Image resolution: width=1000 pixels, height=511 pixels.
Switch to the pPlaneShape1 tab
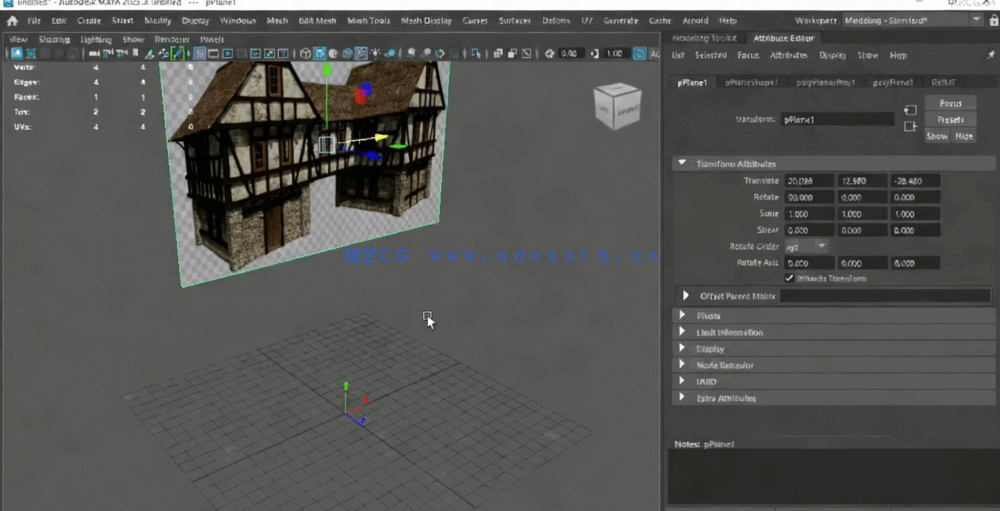tap(751, 83)
